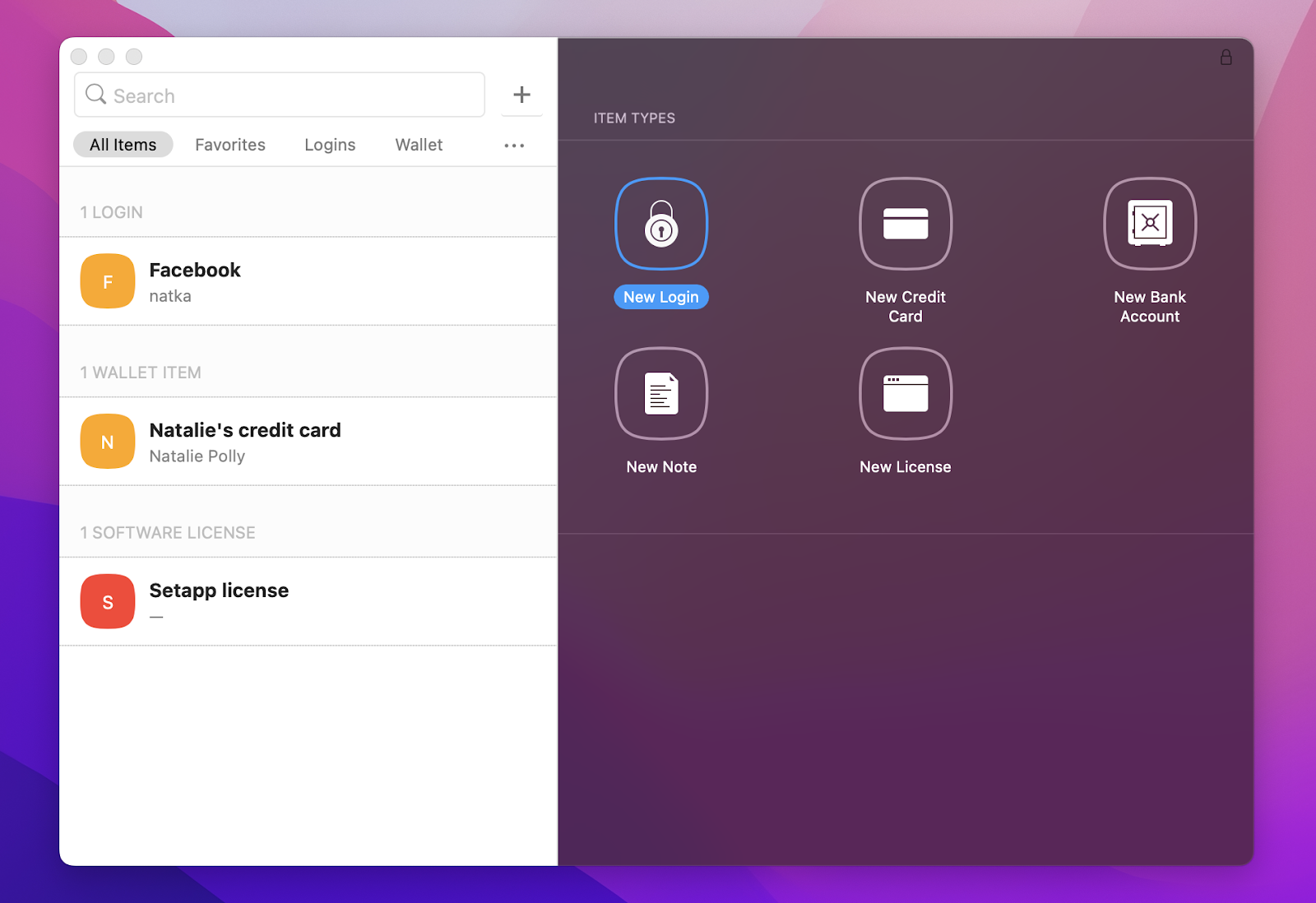This screenshot has width=1316, height=903.
Task: Click the New License text label
Action: [x=905, y=467]
